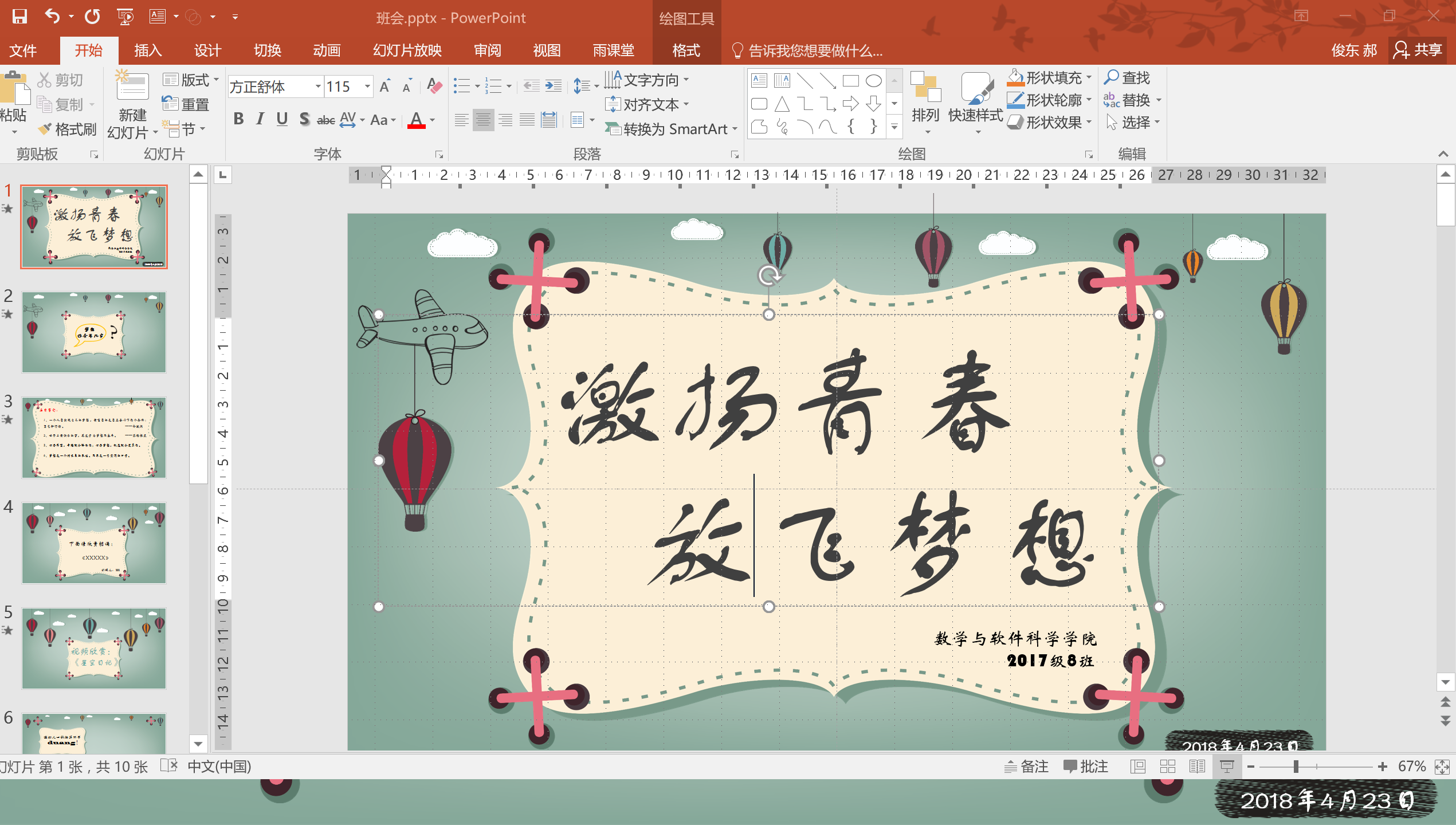Switch to slide sorter view icon
Viewport: 1456px width, 825px height.
coord(1167,767)
